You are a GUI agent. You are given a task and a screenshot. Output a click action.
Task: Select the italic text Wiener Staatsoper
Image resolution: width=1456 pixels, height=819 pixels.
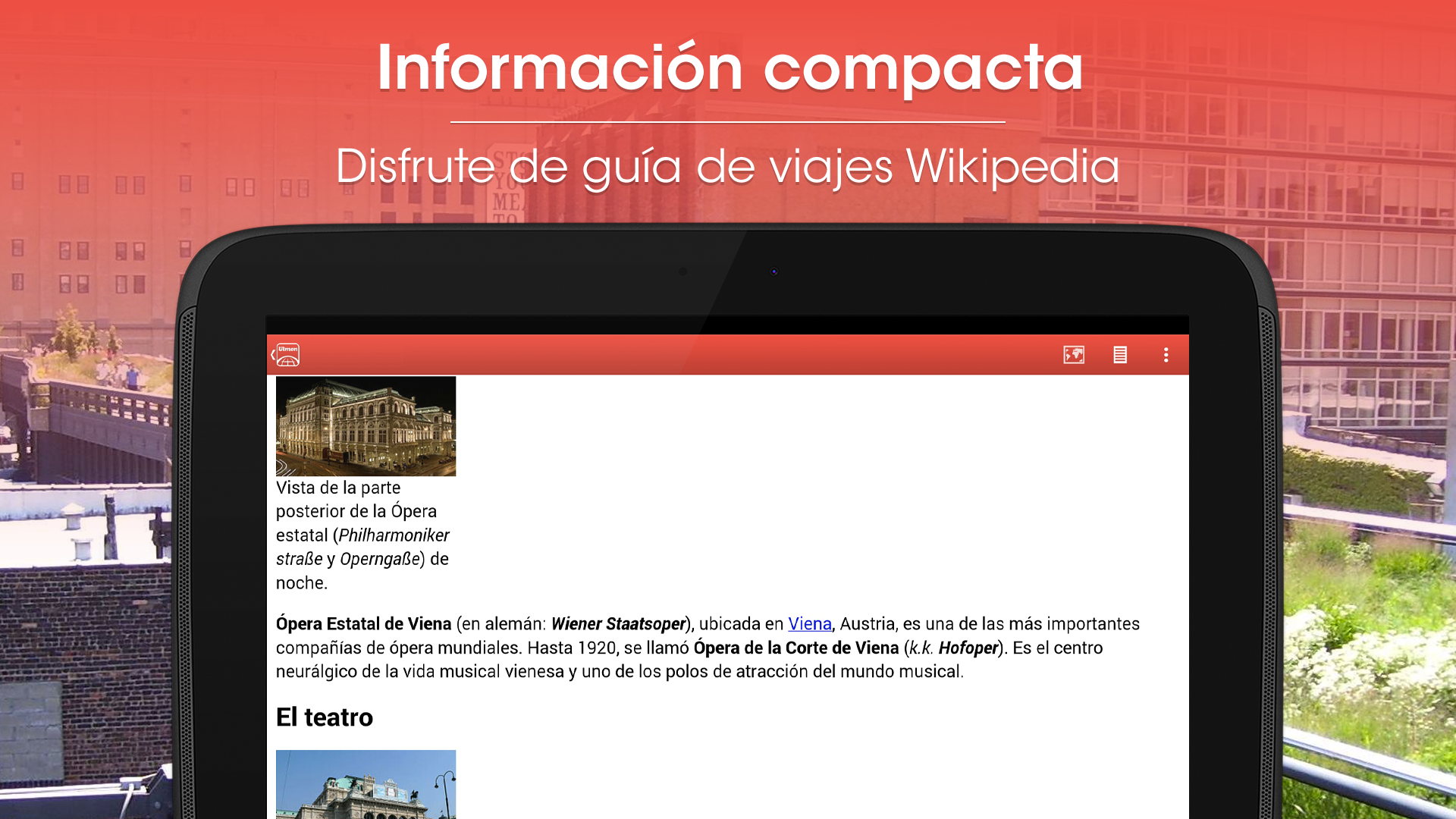(x=618, y=623)
